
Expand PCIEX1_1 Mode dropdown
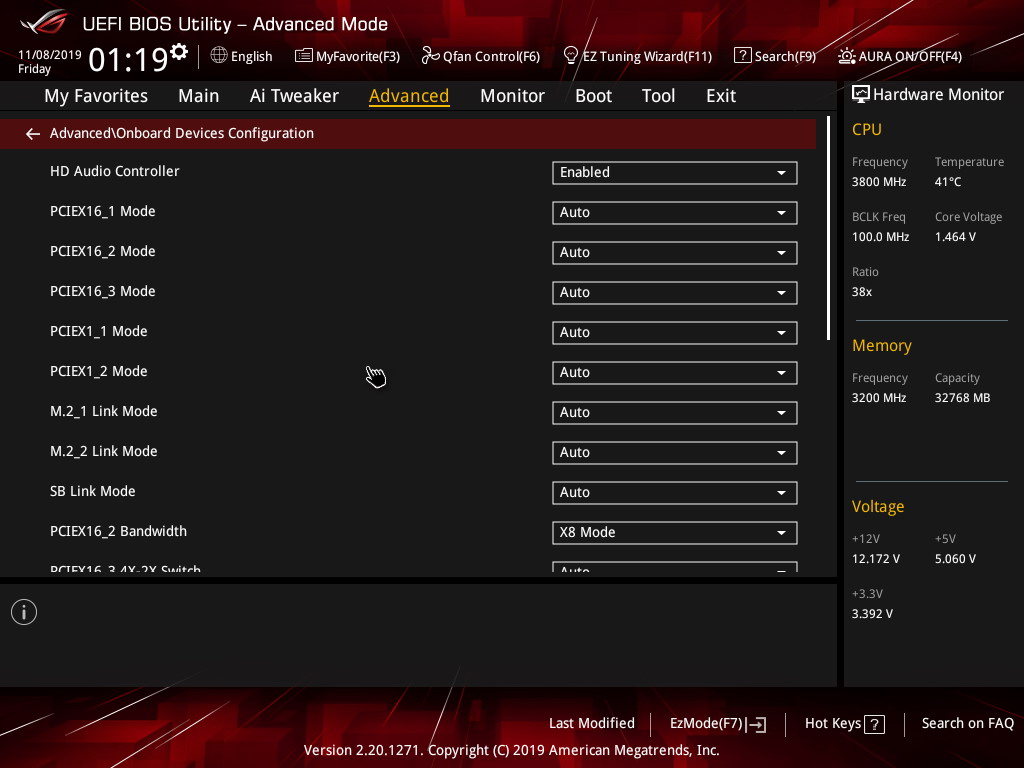click(x=675, y=332)
